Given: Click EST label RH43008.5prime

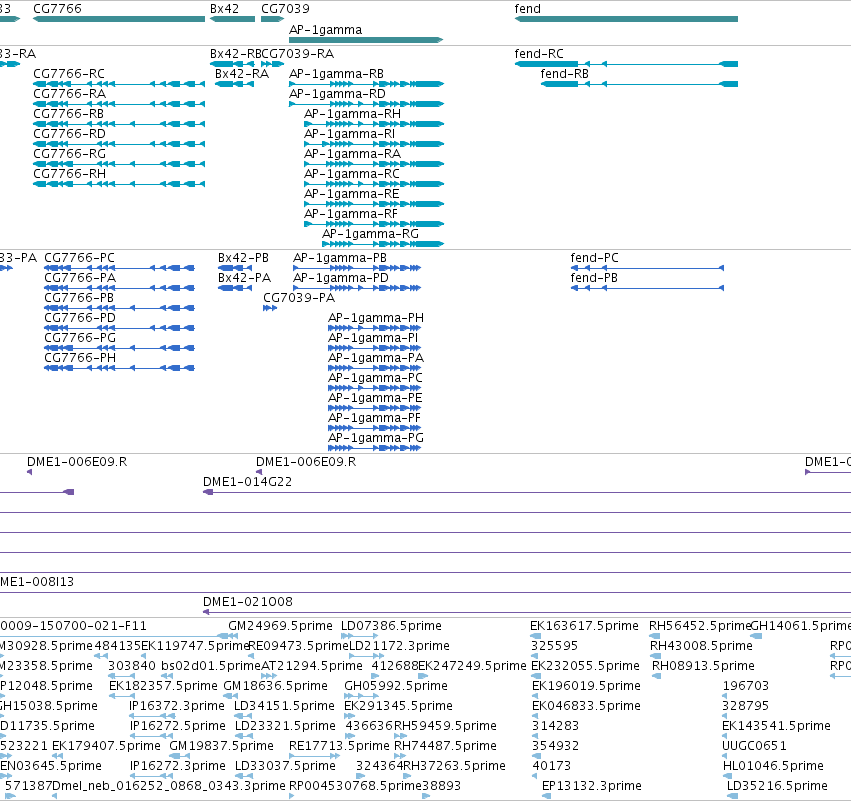Looking at the screenshot, I should pyautogui.click(x=701, y=646).
